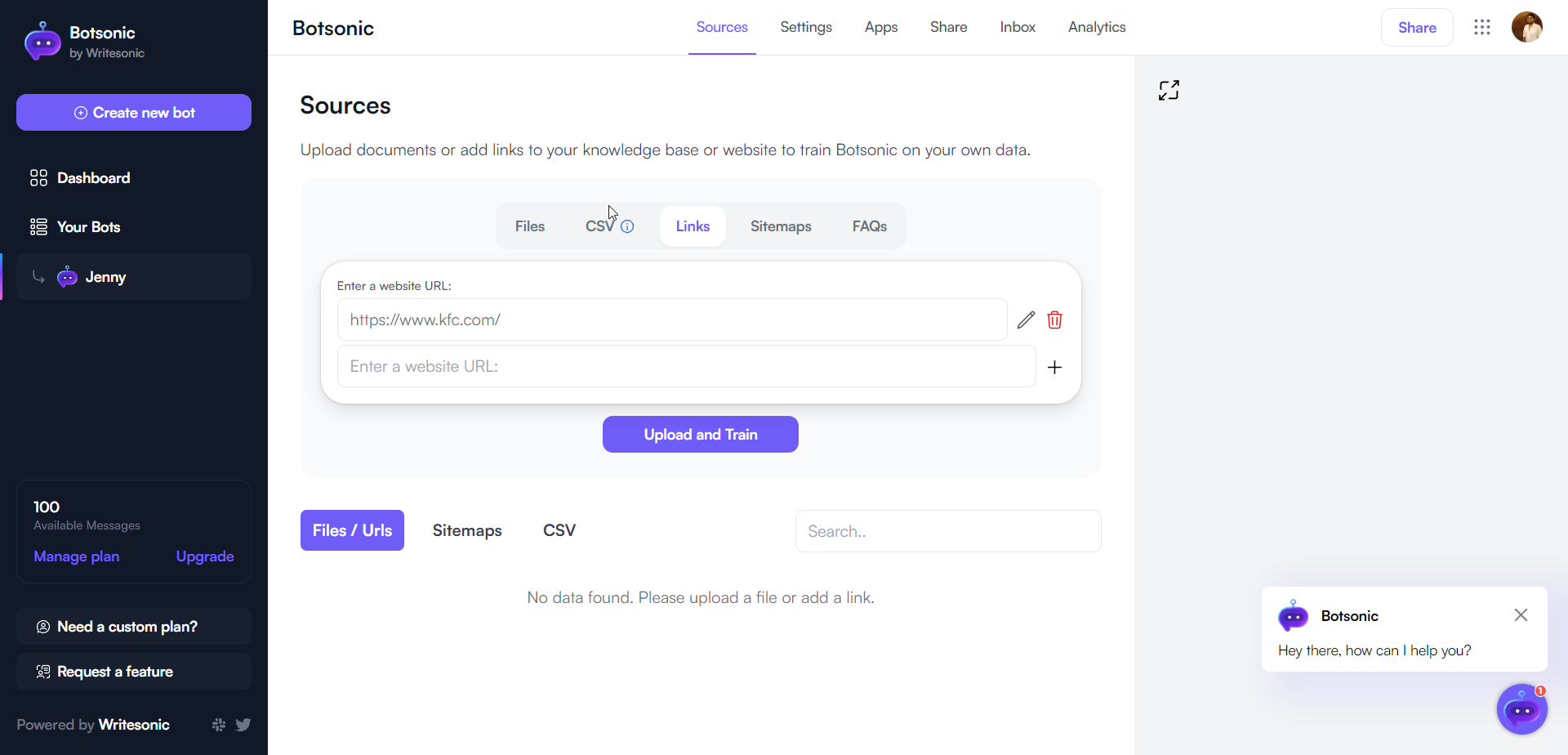Switch to the FAQs source tab

(x=869, y=226)
